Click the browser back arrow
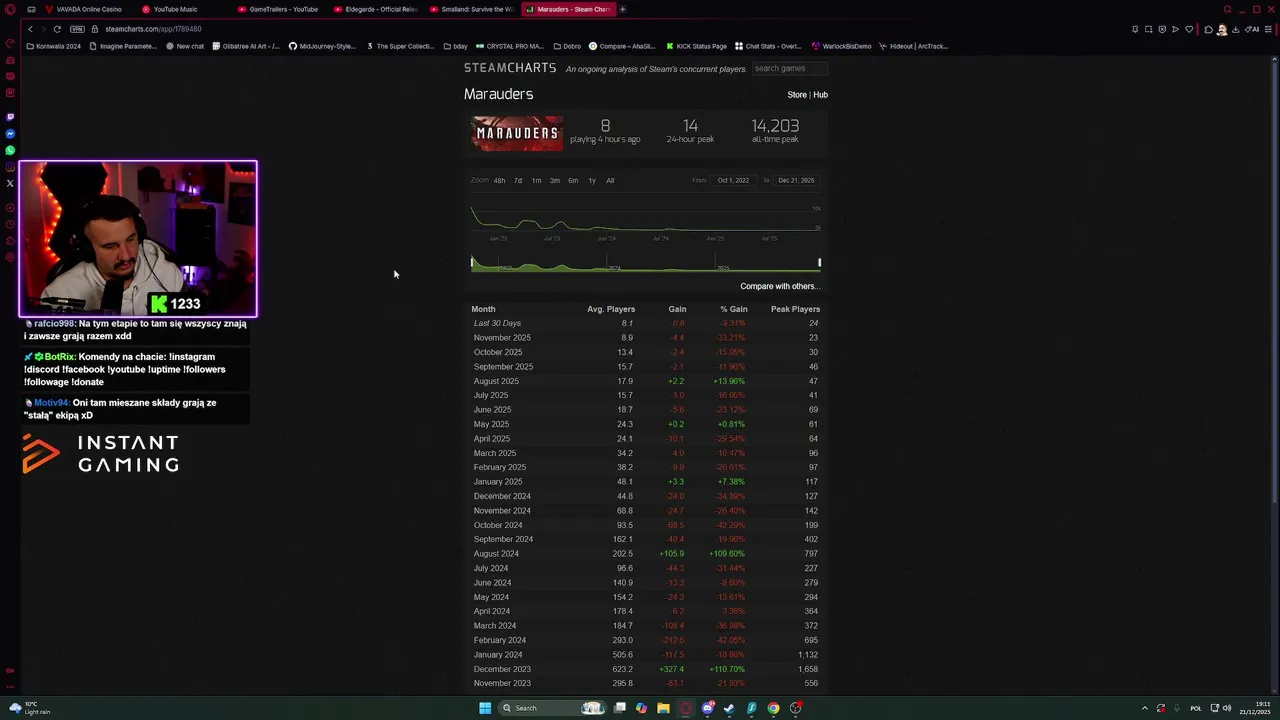The height and width of the screenshot is (720, 1280). click(30, 29)
